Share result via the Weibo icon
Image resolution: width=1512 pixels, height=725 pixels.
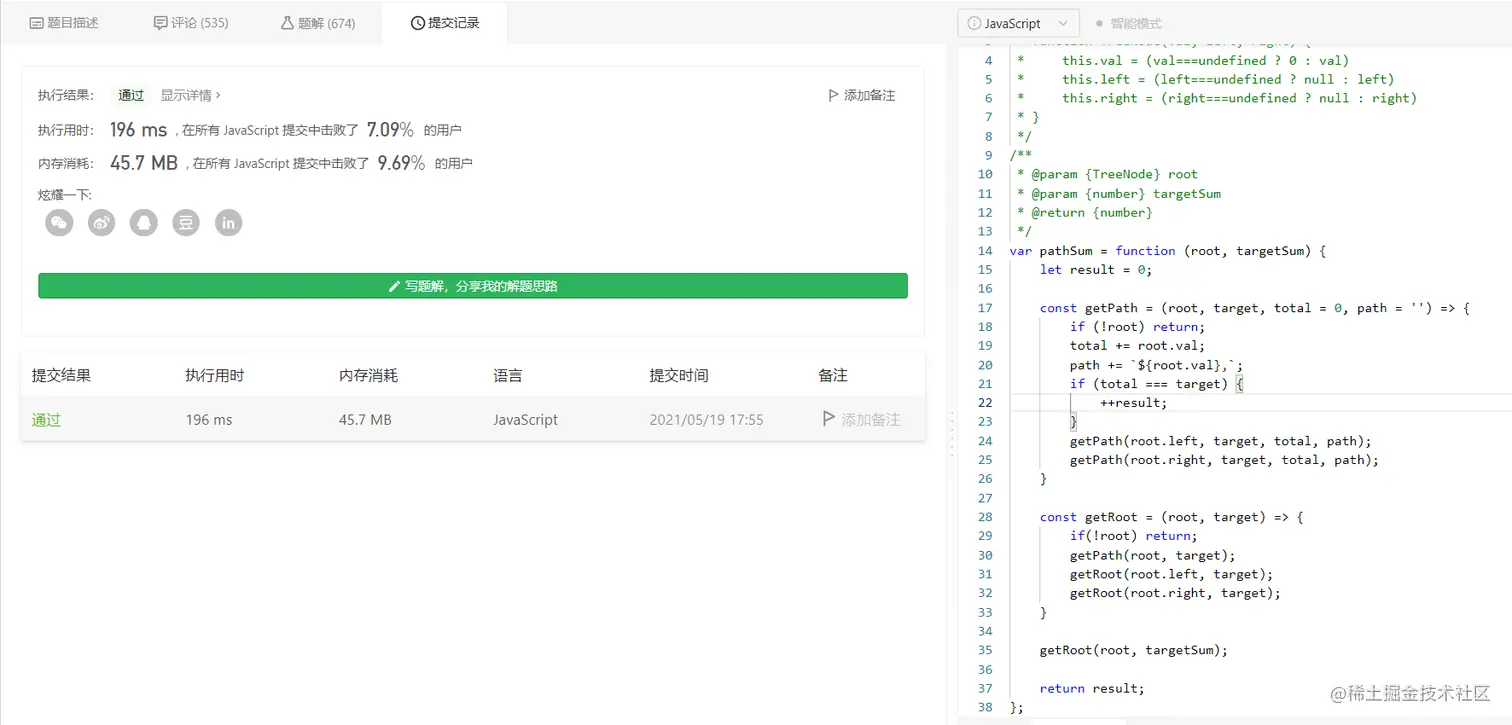pyautogui.click(x=102, y=223)
